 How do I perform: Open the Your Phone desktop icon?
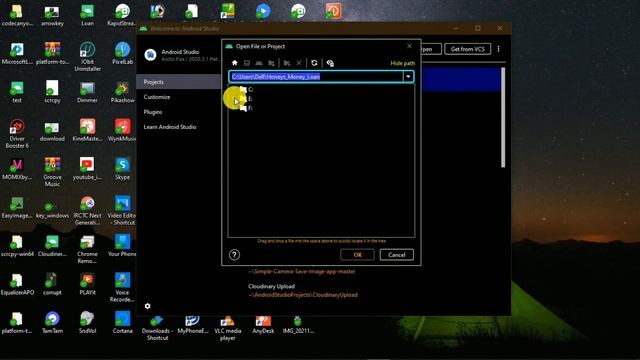click(x=122, y=246)
